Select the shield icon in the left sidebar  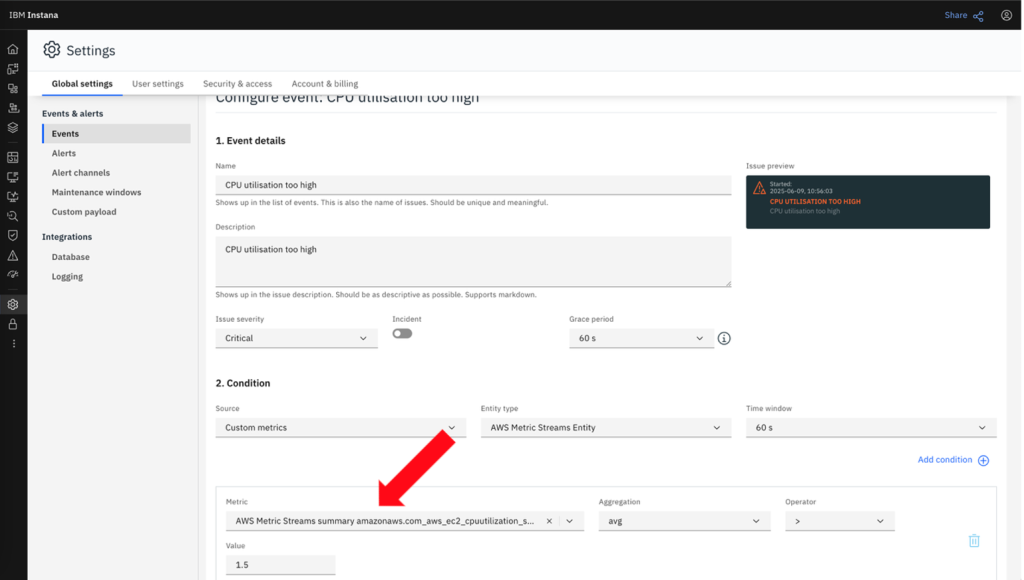(12, 237)
